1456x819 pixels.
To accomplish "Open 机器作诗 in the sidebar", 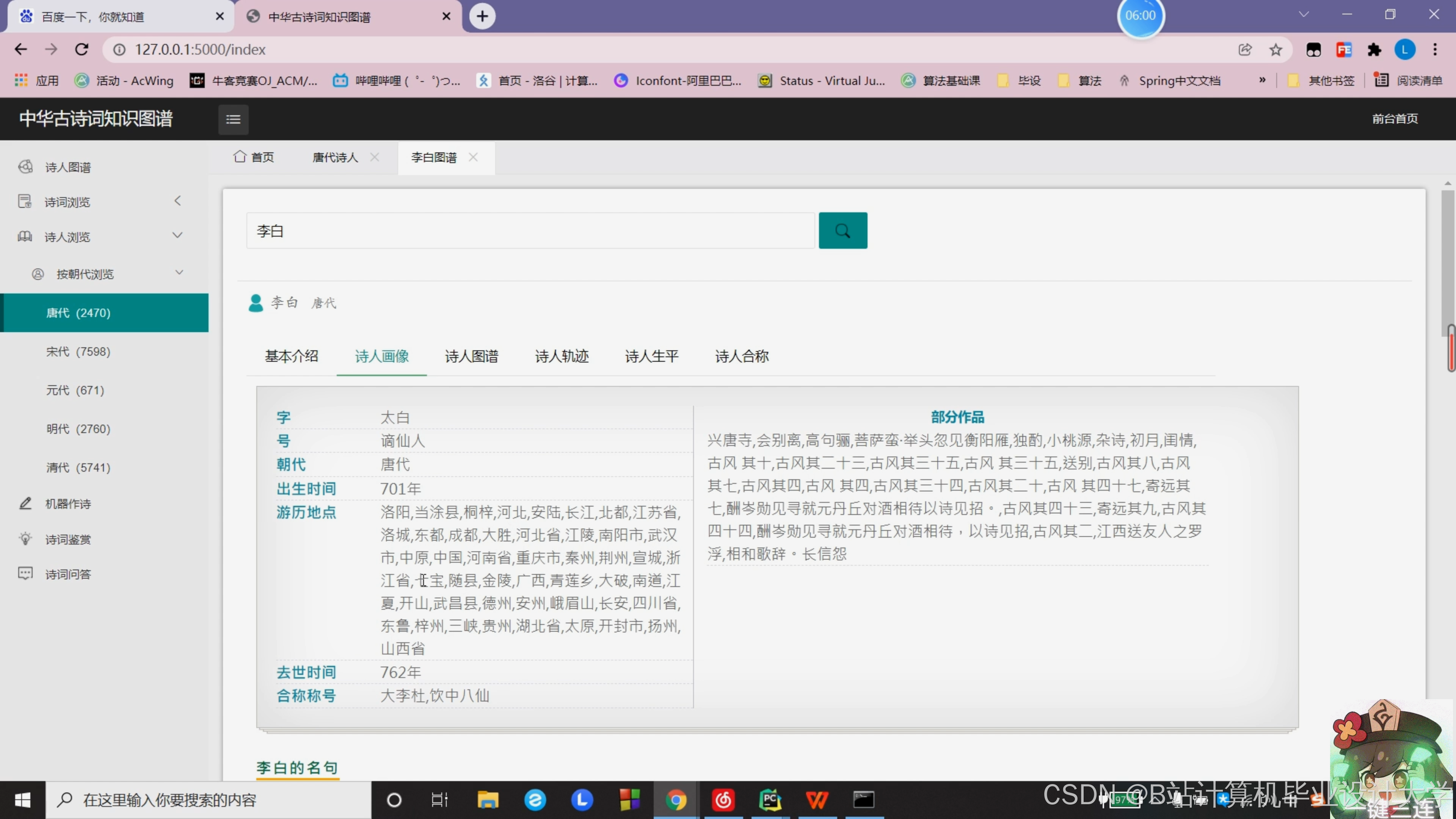I will [68, 504].
